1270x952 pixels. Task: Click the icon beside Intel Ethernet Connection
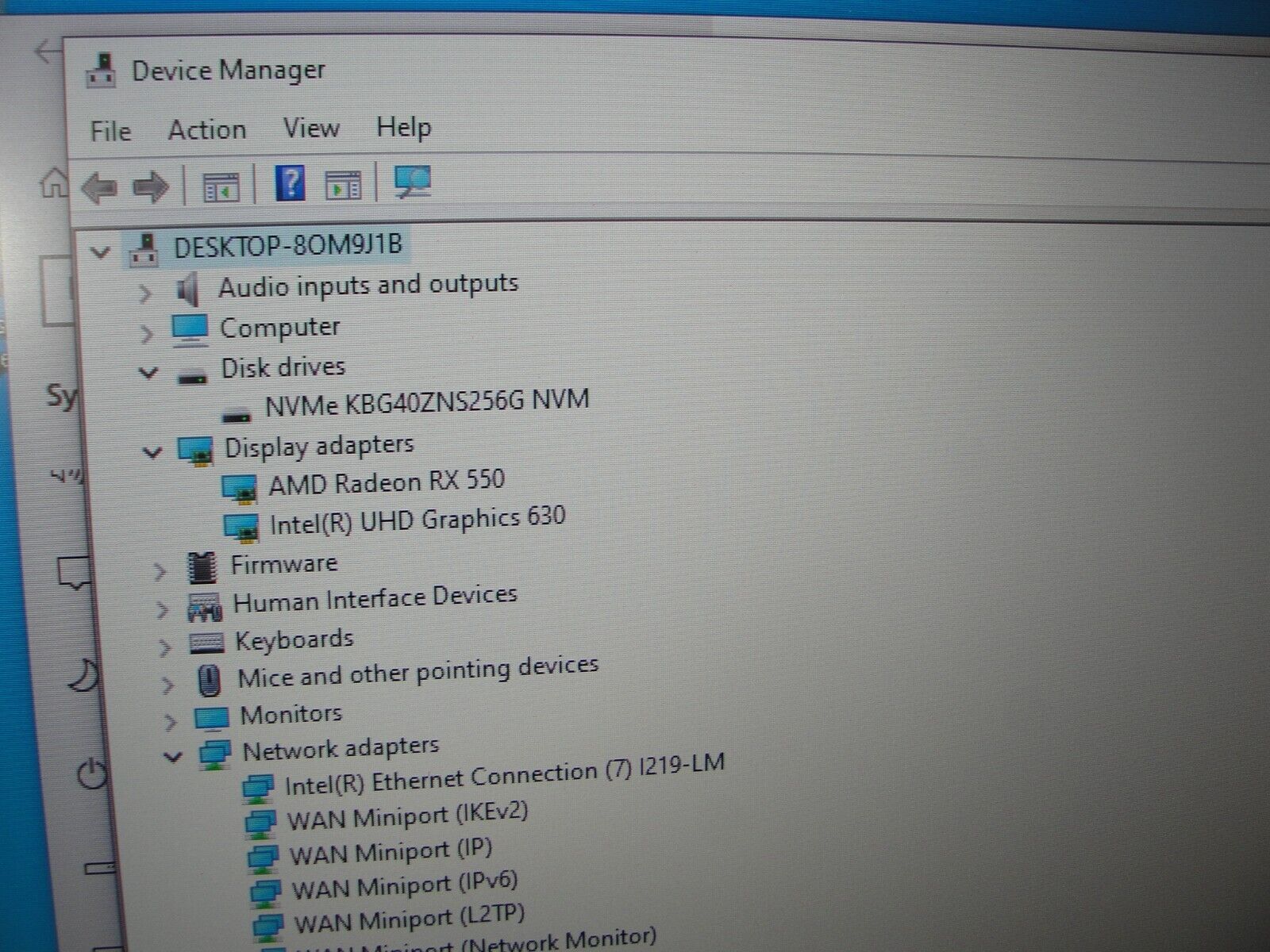coord(258,789)
